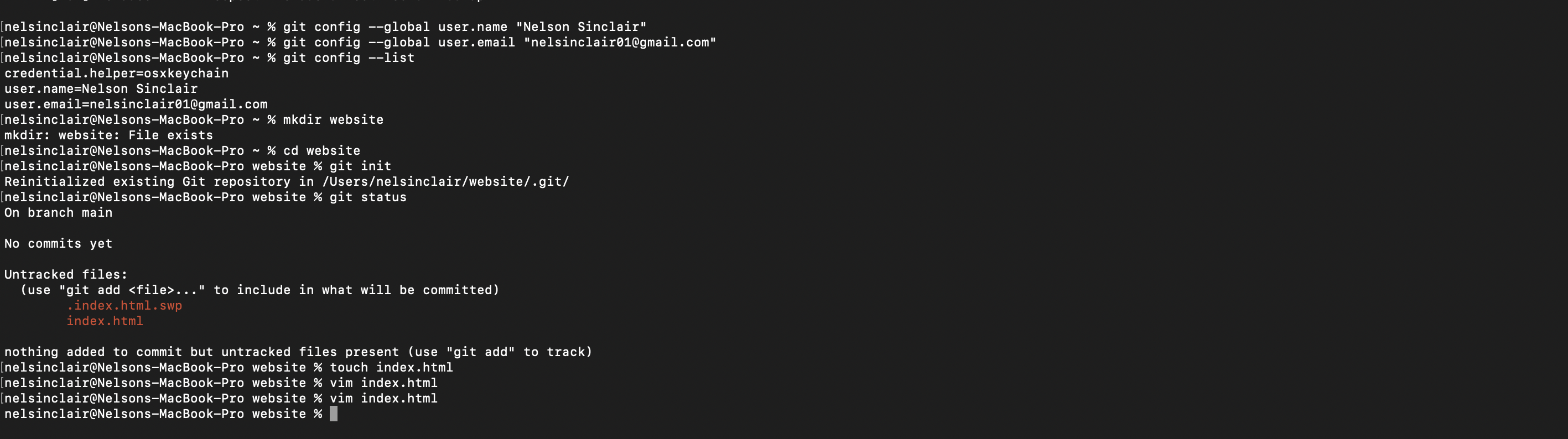1568x439 pixels.
Task: Click the "Untracked files:" heading
Action: click(x=66, y=274)
